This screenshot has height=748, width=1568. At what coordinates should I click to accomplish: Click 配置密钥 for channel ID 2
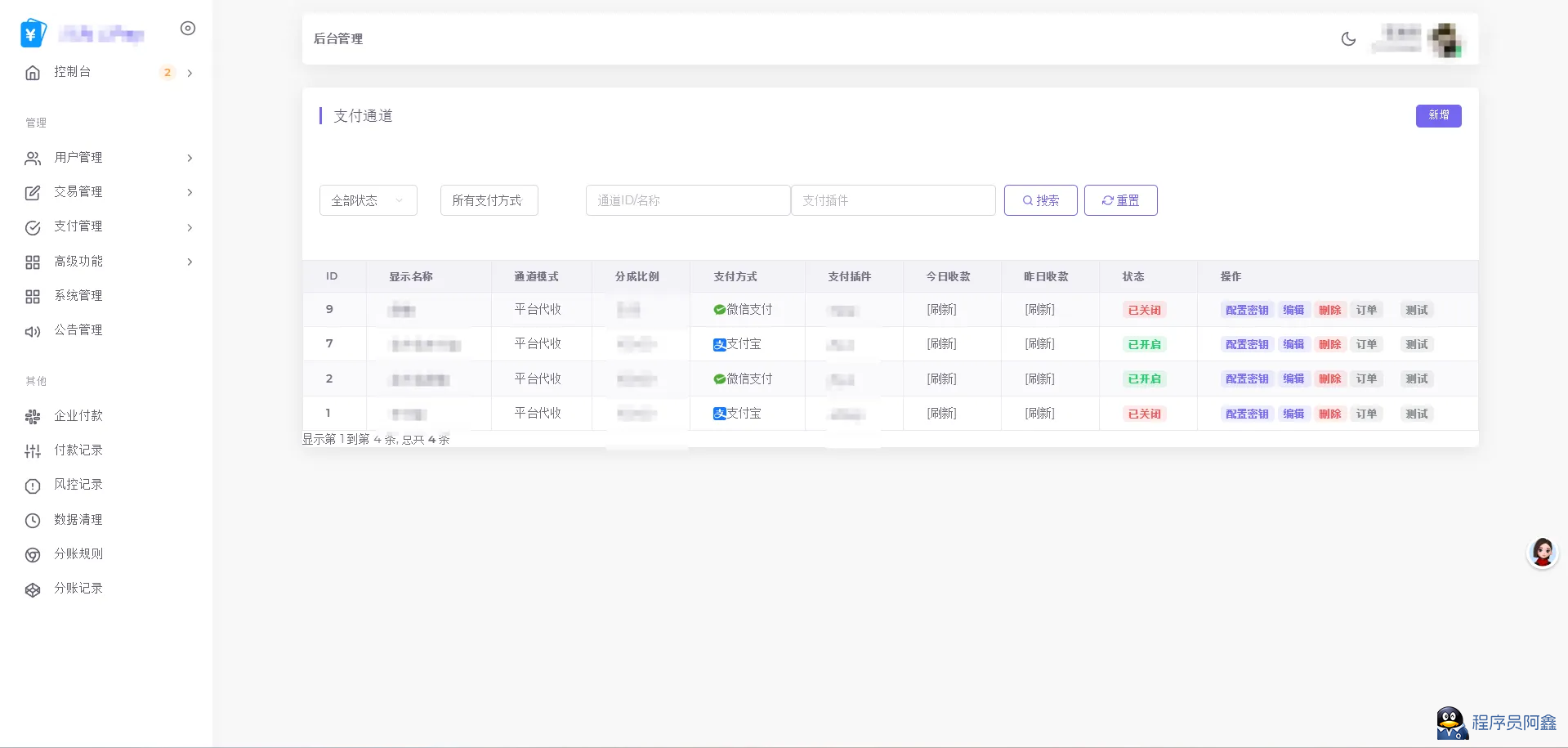click(1246, 379)
